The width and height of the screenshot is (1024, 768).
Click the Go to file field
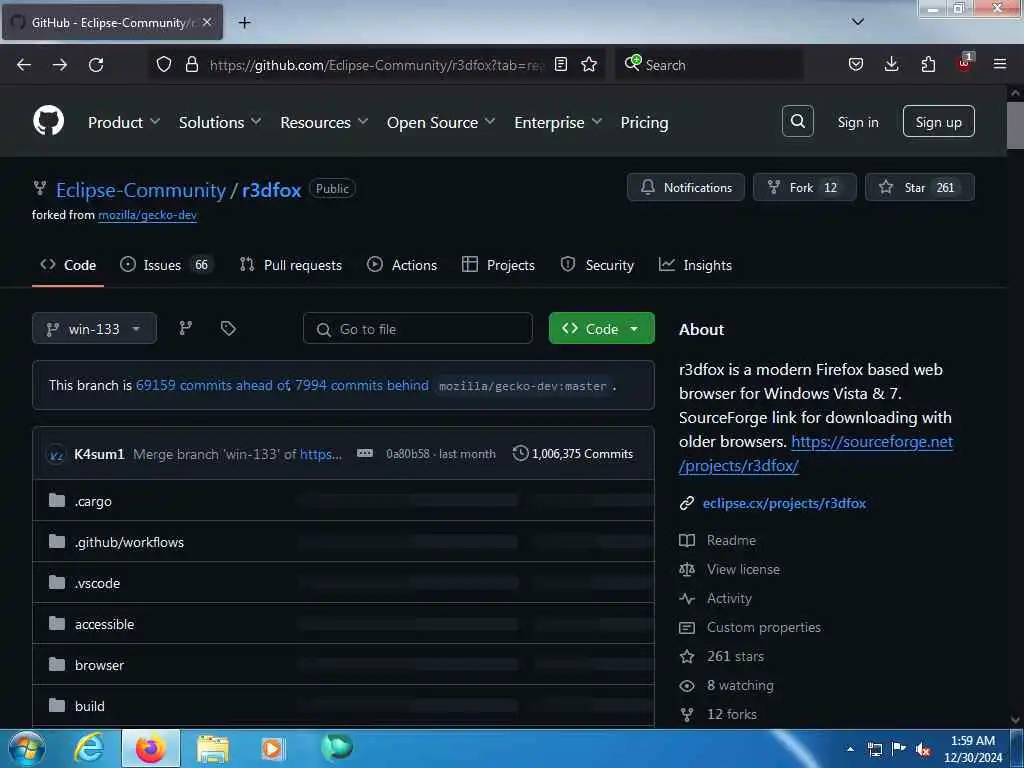point(417,328)
